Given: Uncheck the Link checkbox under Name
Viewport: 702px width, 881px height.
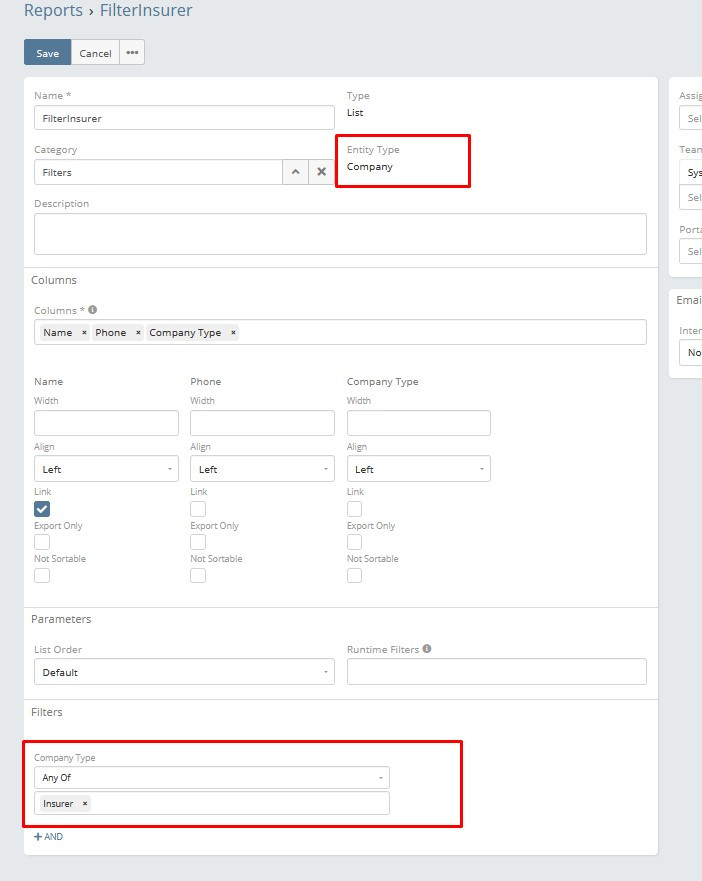Looking at the screenshot, I should [x=42, y=509].
